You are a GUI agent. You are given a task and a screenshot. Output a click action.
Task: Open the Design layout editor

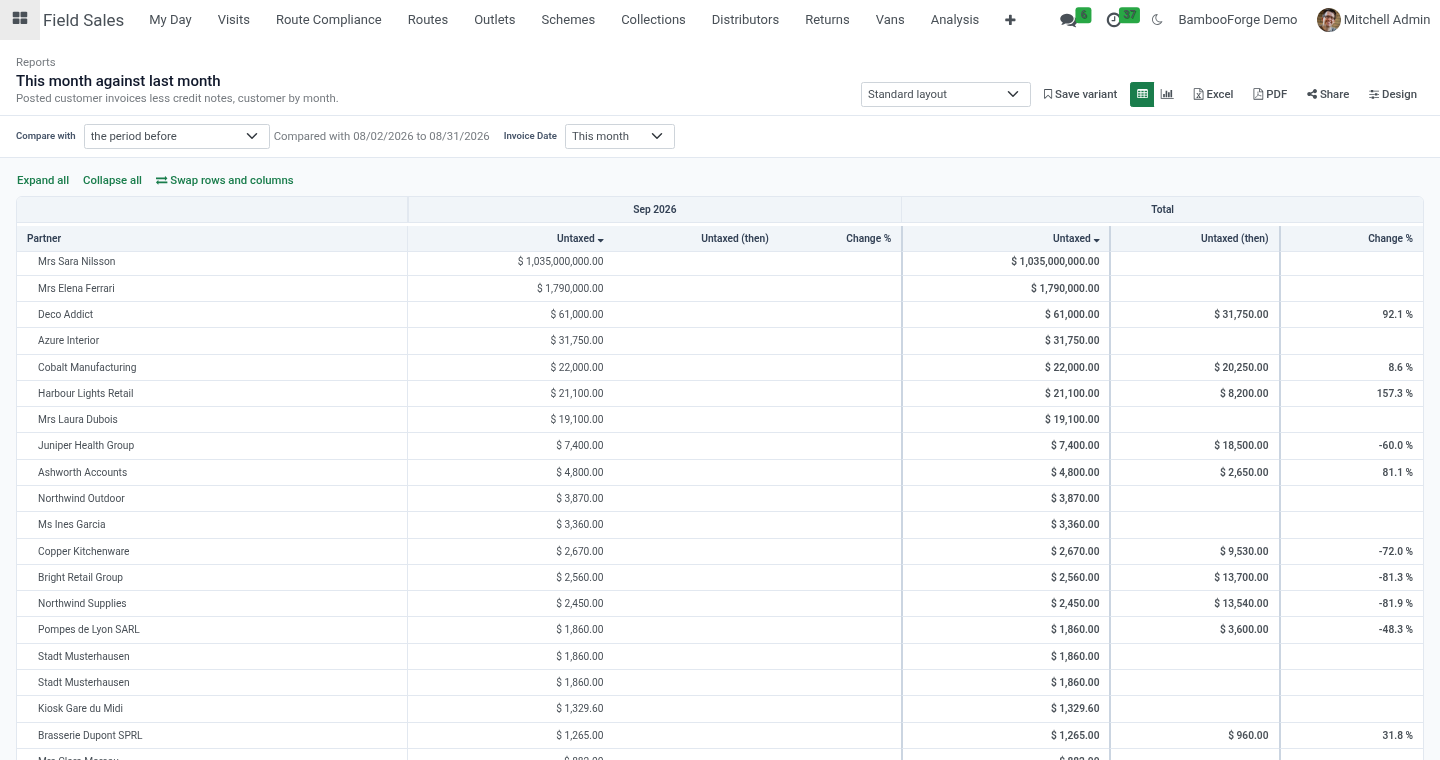(x=1393, y=94)
